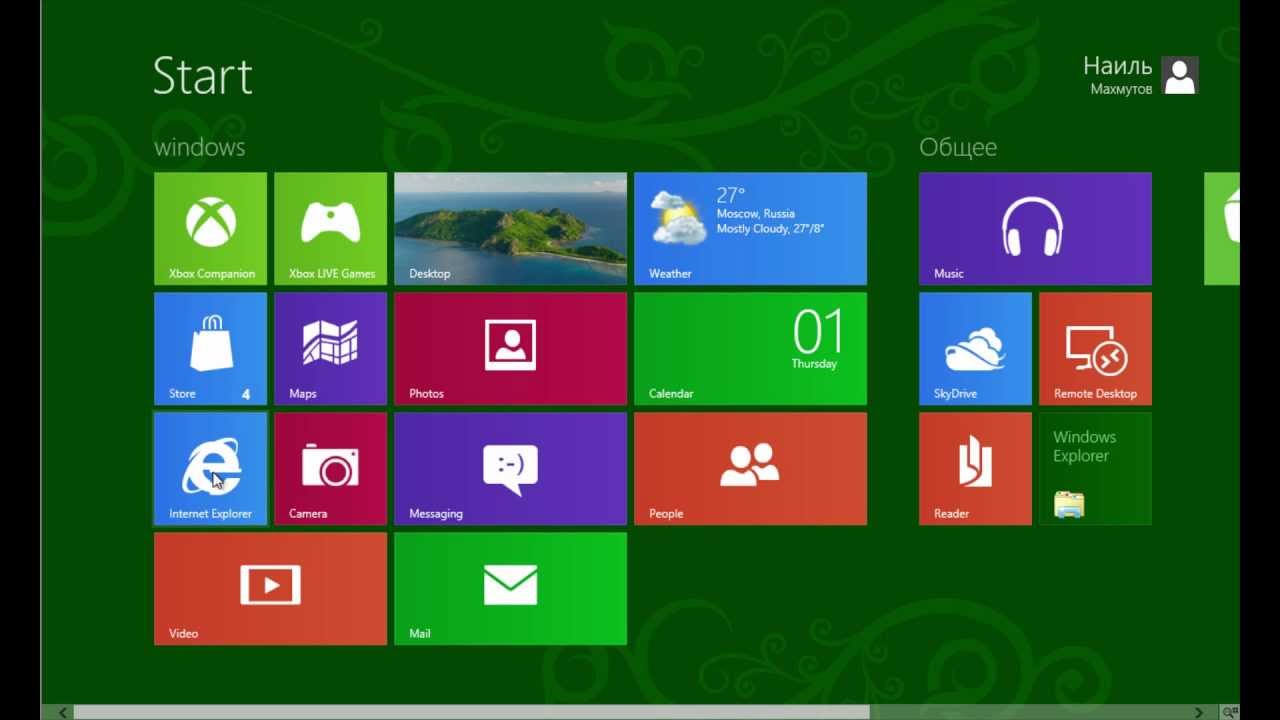Launch the Internet Explorer tile
1280x720 pixels.
pos(210,469)
